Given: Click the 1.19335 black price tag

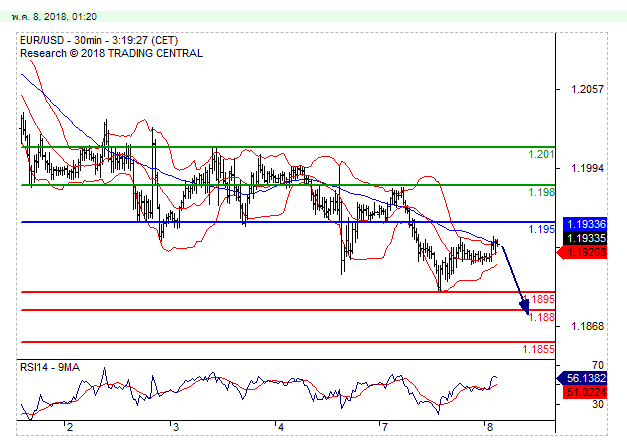Looking at the screenshot, I should (x=585, y=239).
